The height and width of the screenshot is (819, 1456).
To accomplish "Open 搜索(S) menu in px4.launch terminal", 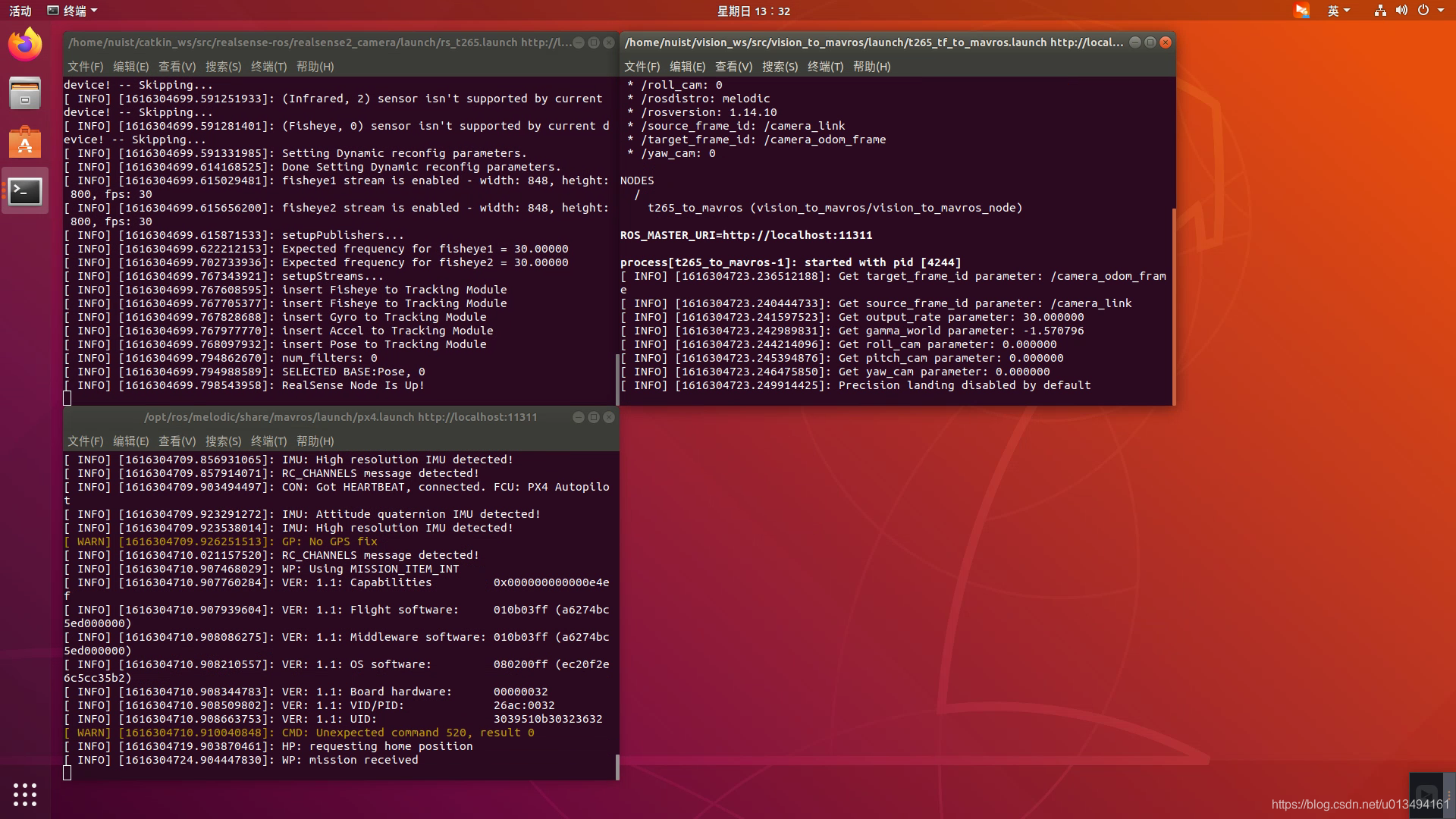I will click(223, 441).
